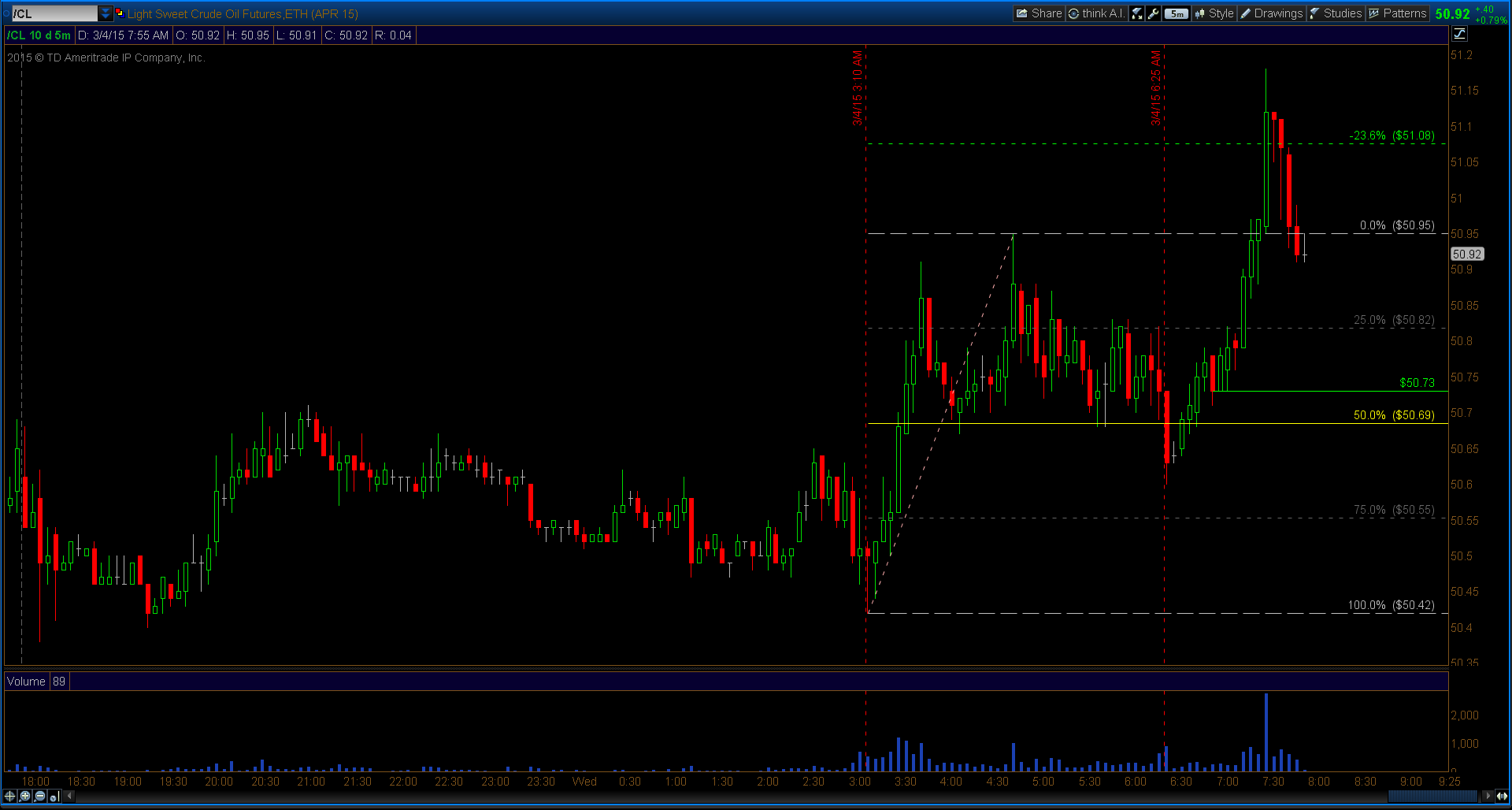
Task: Click the last price 50.92 in header
Action: point(1452,13)
